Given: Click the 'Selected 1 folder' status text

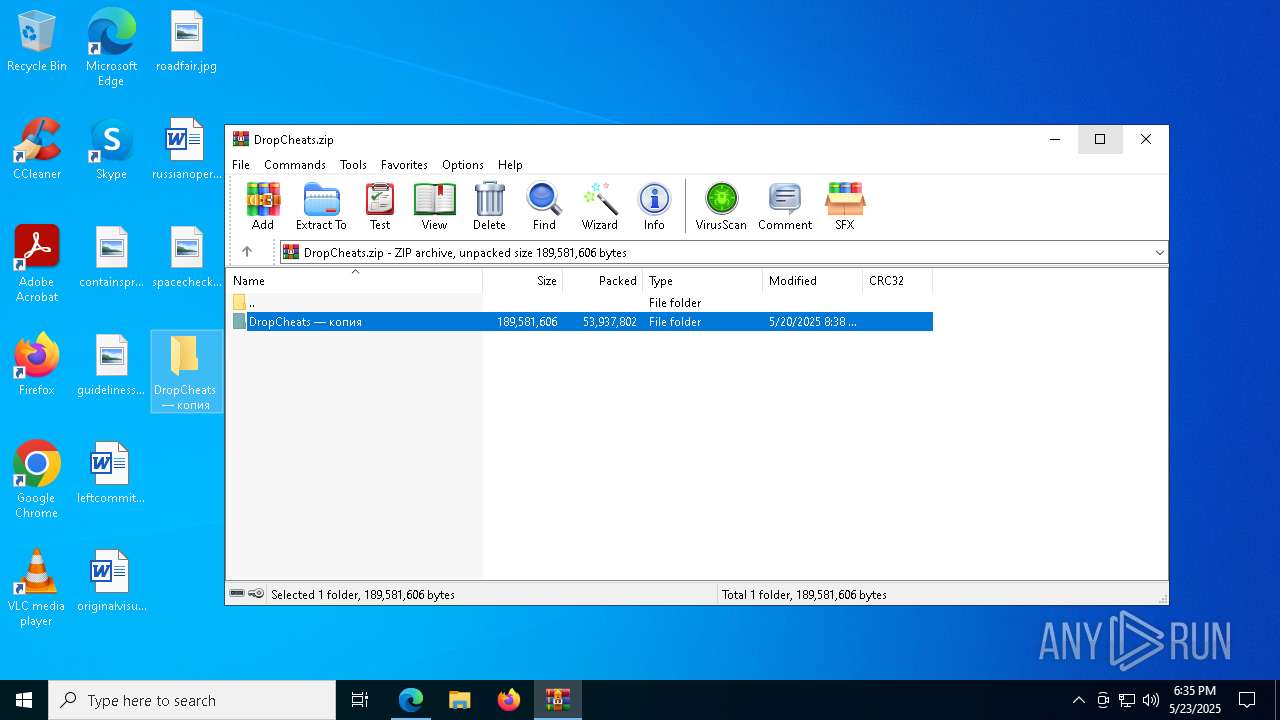Looking at the screenshot, I should pos(363,594).
